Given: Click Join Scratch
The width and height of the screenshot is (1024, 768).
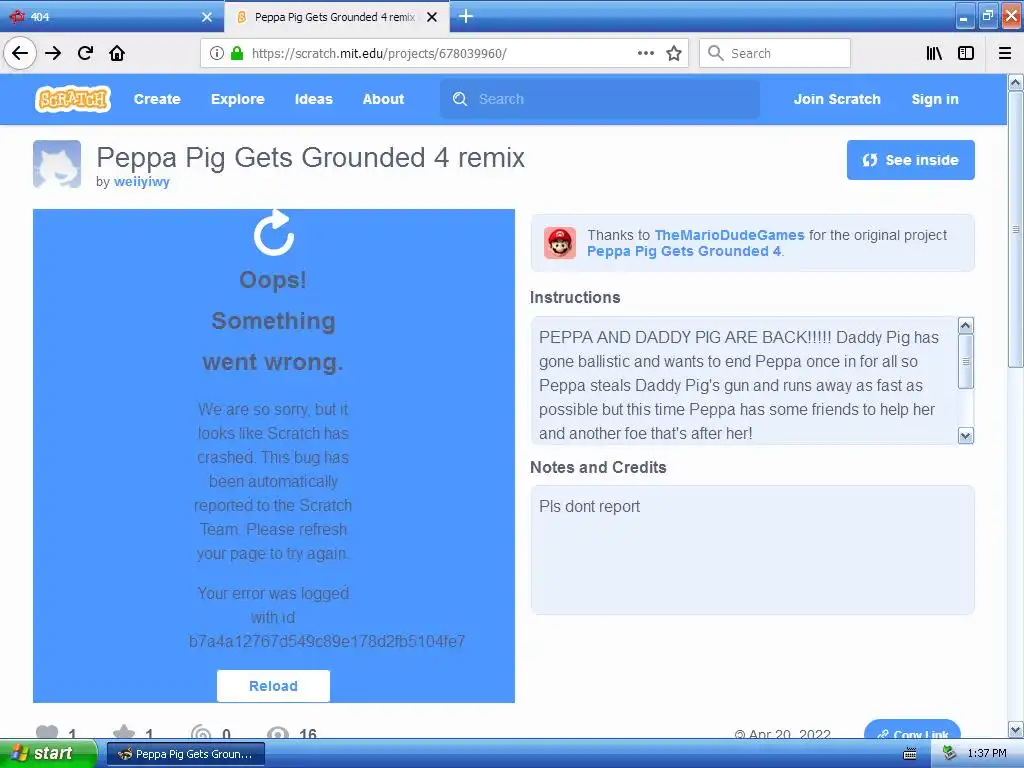Looking at the screenshot, I should [837, 99].
